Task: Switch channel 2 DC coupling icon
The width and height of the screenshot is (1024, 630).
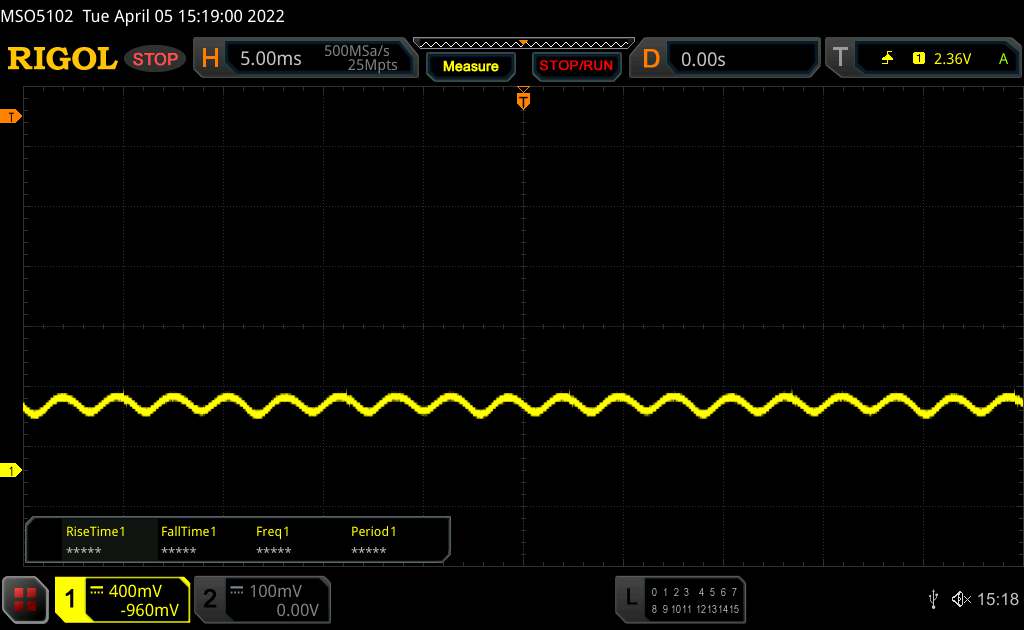Action: (x=237, y=590)
